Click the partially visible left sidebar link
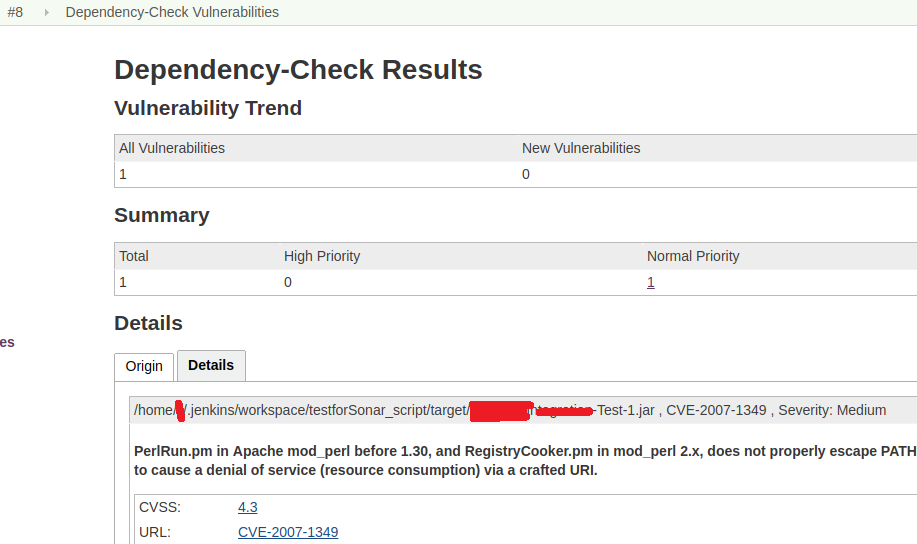The image size is (917, 544). 7,342
